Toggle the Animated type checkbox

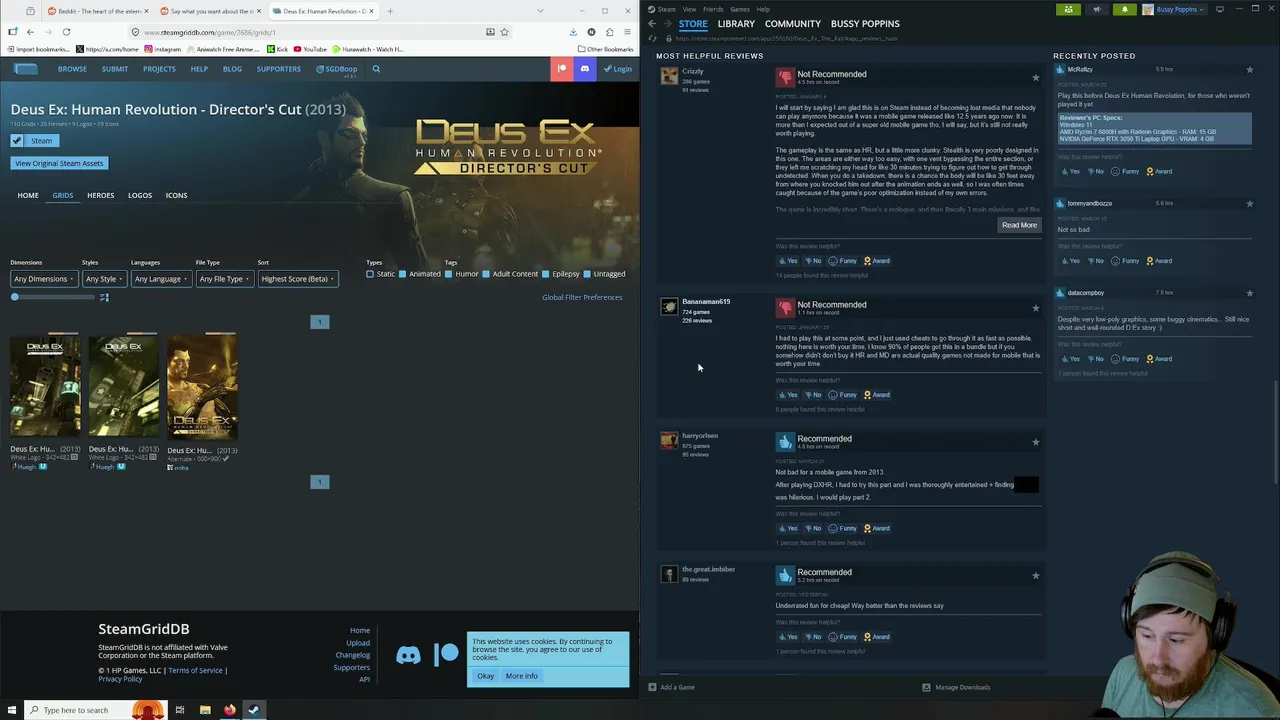pyautogui.click(x=402, y=274)
